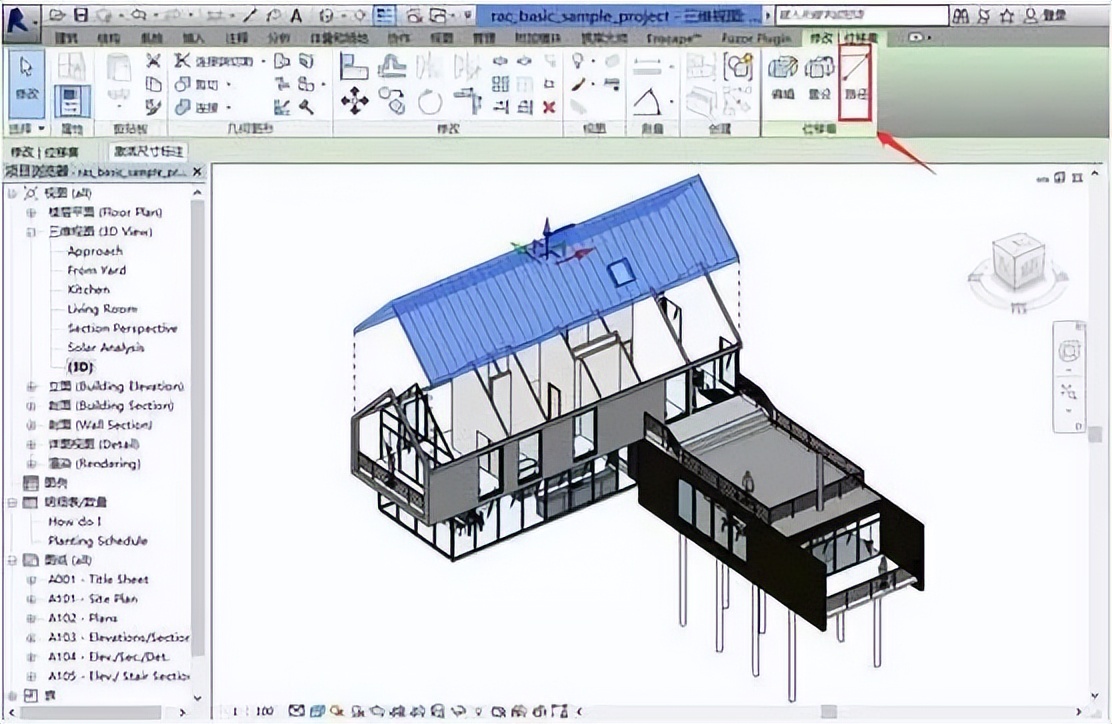Viewport: 1112px width, 724px height.
Task: Expand the Building Elevation node
Action: coord(31,386)
